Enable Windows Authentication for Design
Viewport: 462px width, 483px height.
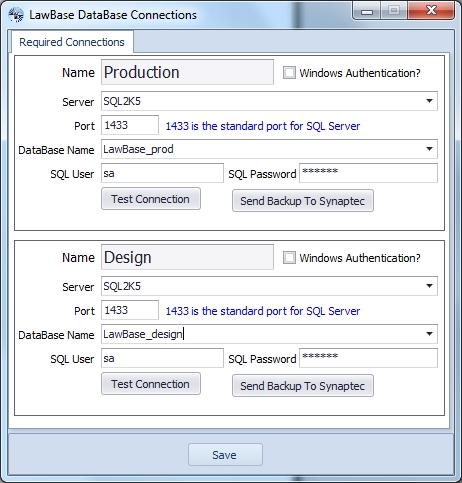click(x=289, y=258)
